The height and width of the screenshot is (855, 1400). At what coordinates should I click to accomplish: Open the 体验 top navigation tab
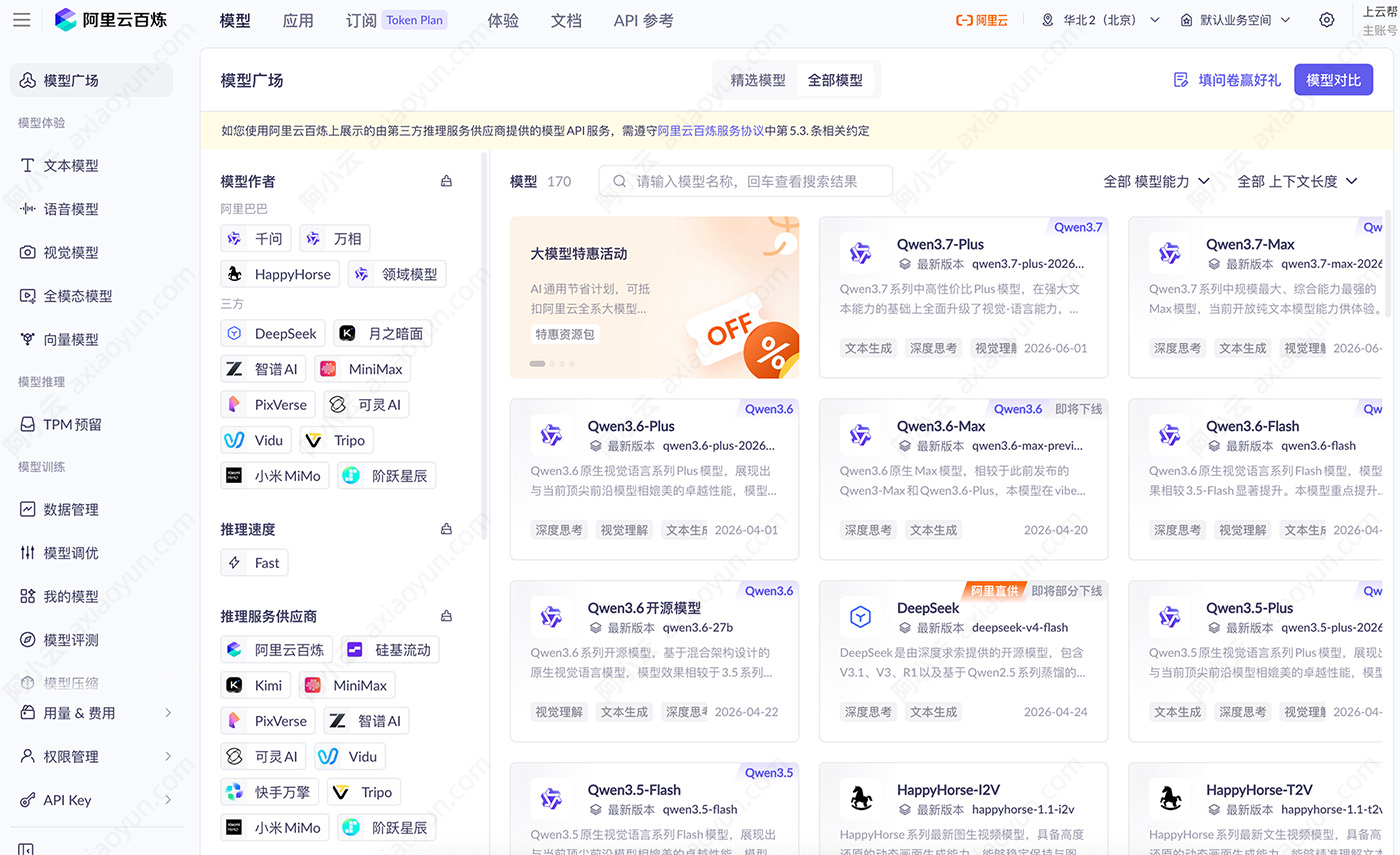(503, 20)
